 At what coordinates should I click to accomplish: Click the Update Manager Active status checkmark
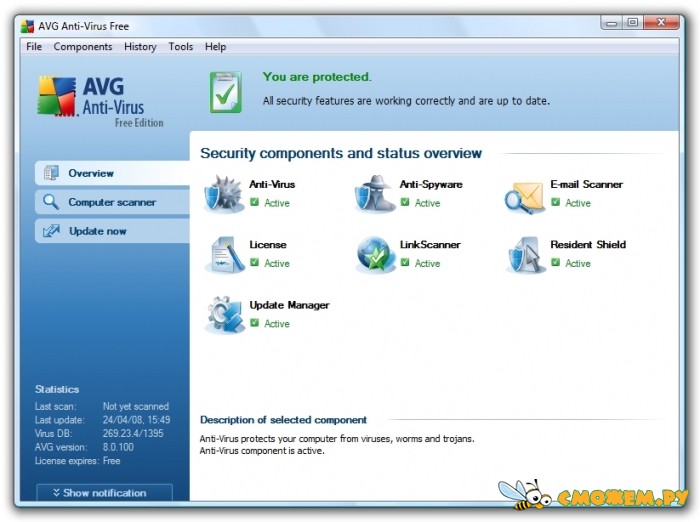pos(254,323)
